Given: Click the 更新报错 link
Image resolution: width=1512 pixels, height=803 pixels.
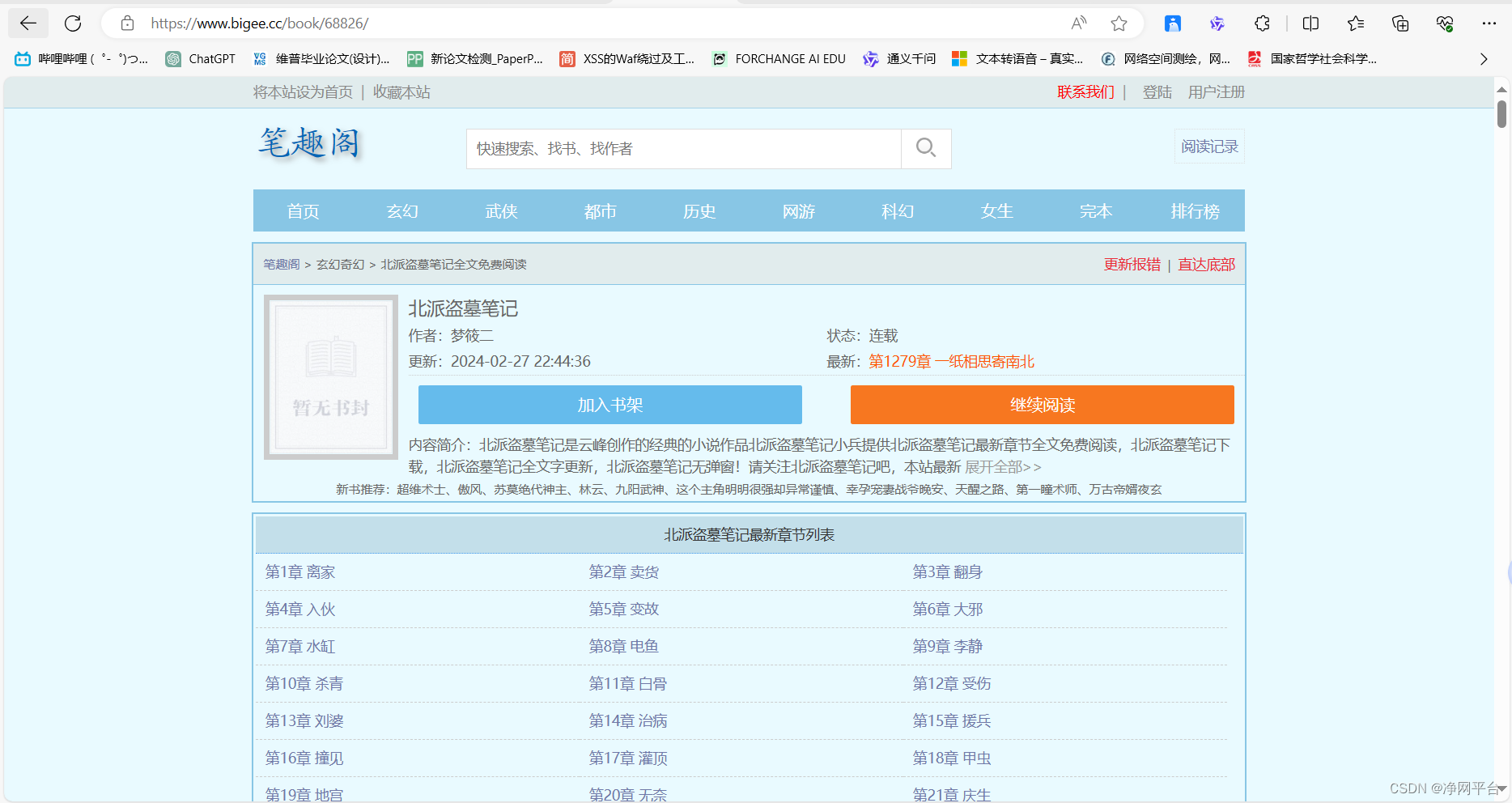Looking at the screenshot, I should click(1132, 265).
